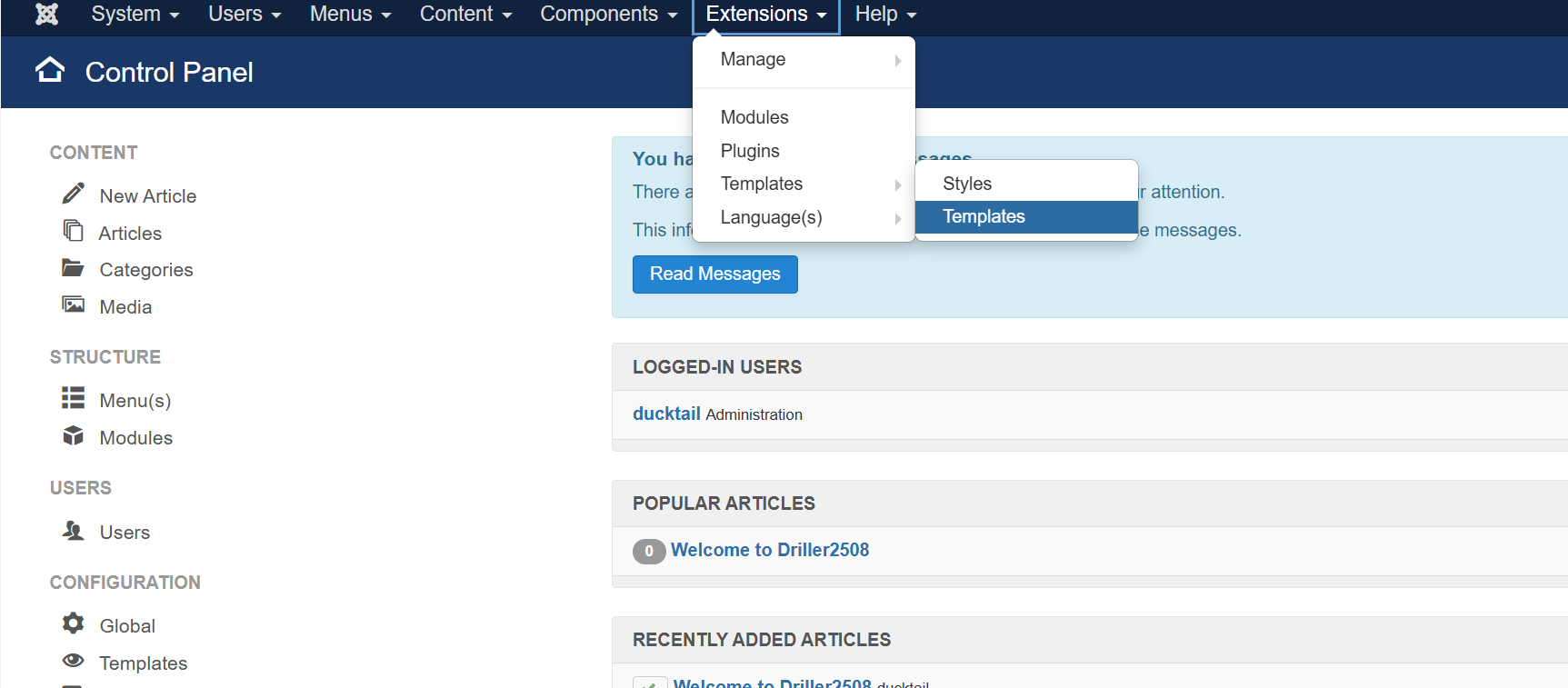
Task: Open the Categories sidebar link
Action: click(x=146, y=270)
